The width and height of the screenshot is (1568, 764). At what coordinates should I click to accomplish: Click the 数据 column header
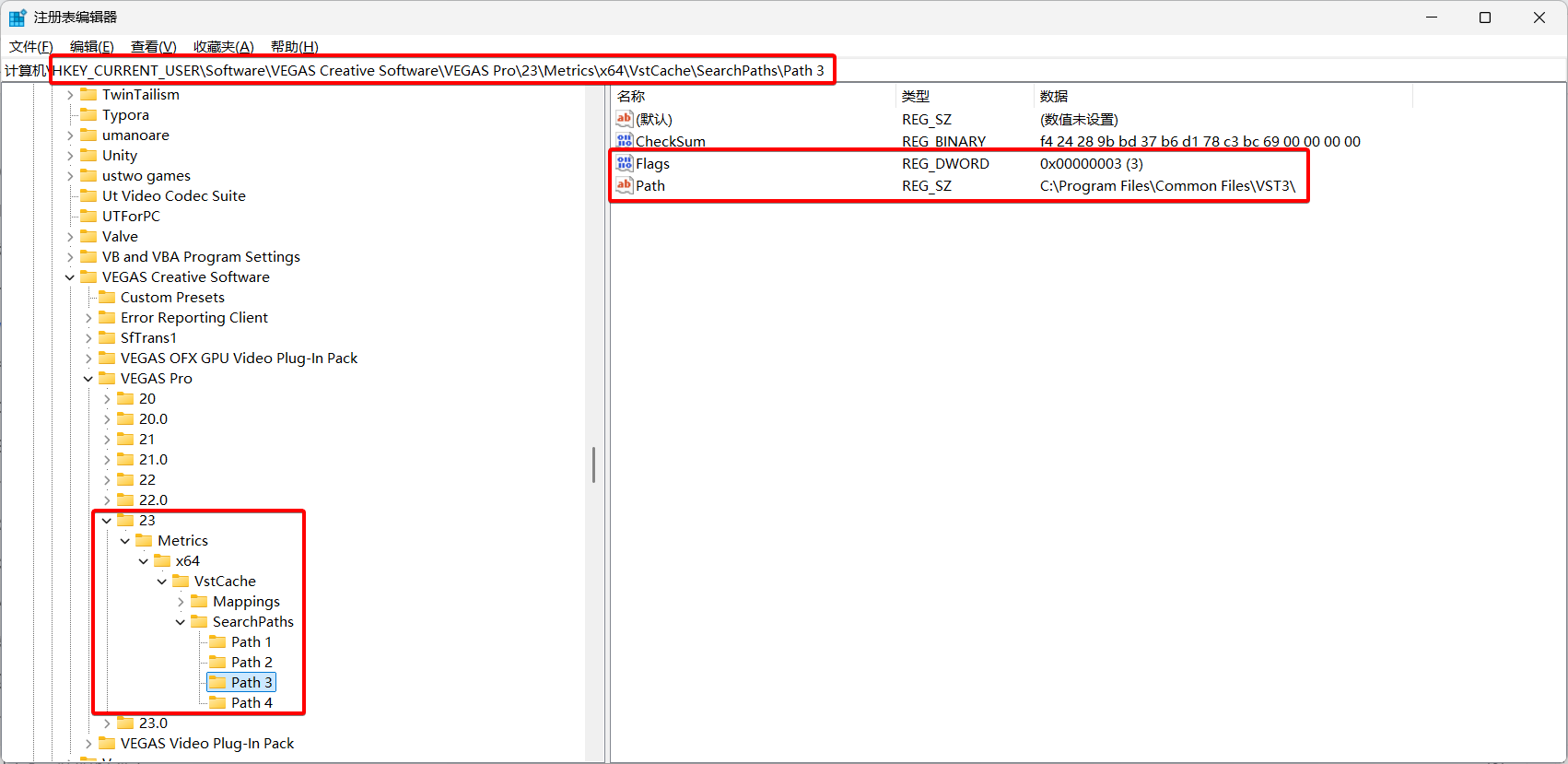[x=1054, y=96]
